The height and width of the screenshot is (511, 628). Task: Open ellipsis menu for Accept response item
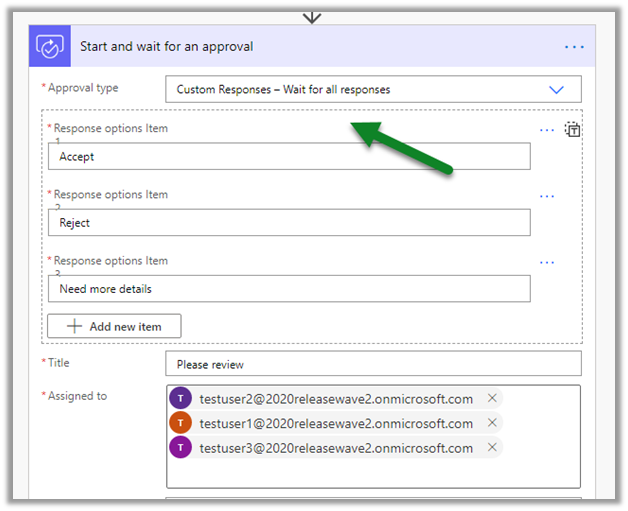tap(546, 130)
